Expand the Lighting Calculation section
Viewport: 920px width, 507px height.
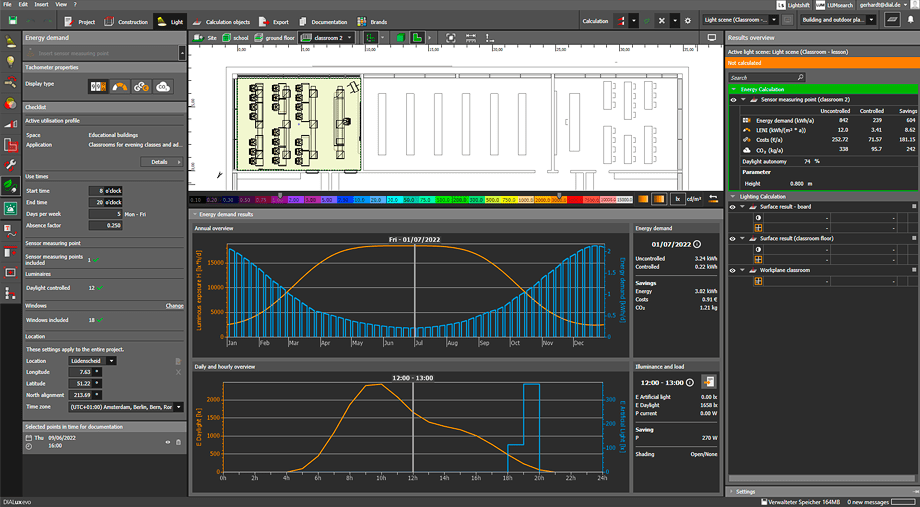(731, 196)
